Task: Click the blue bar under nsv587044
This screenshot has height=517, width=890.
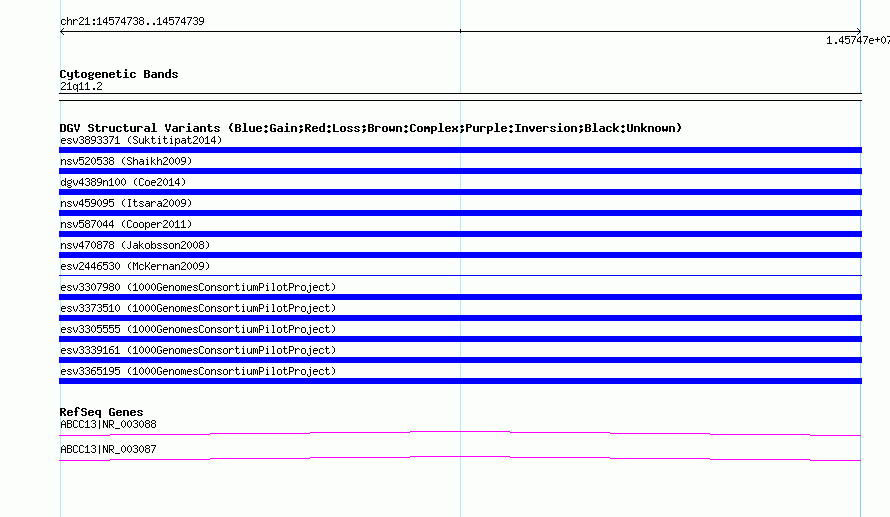Action: point(460,234)
